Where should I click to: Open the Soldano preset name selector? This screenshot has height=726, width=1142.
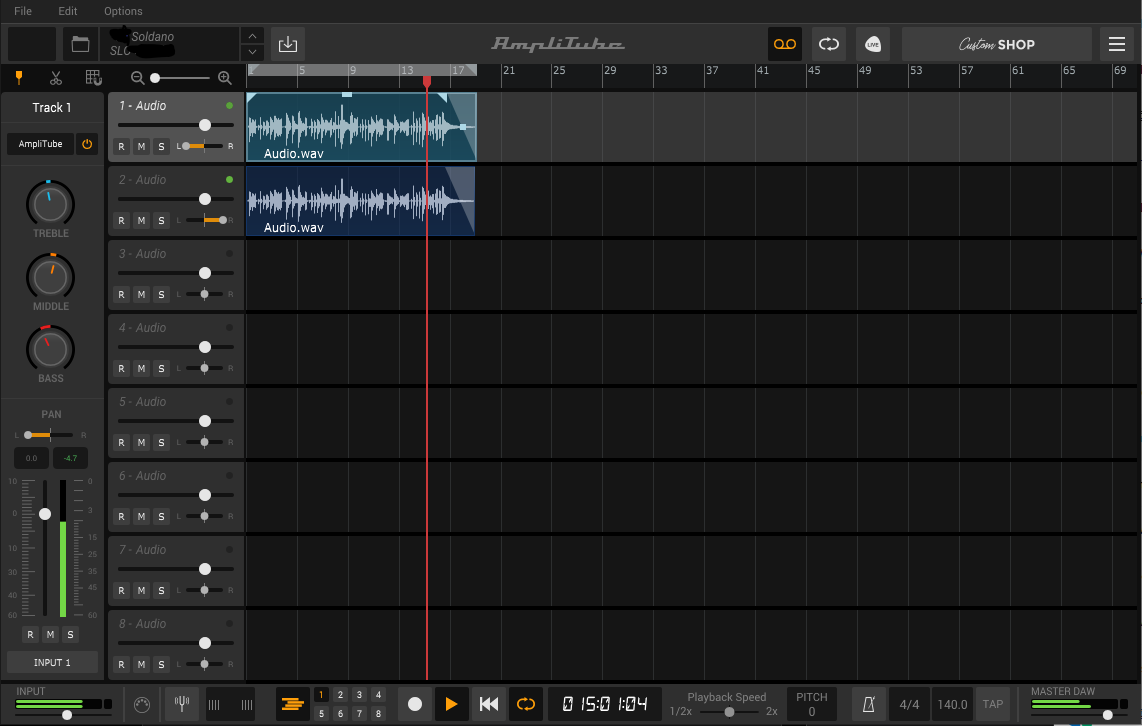tap(170, 44)
